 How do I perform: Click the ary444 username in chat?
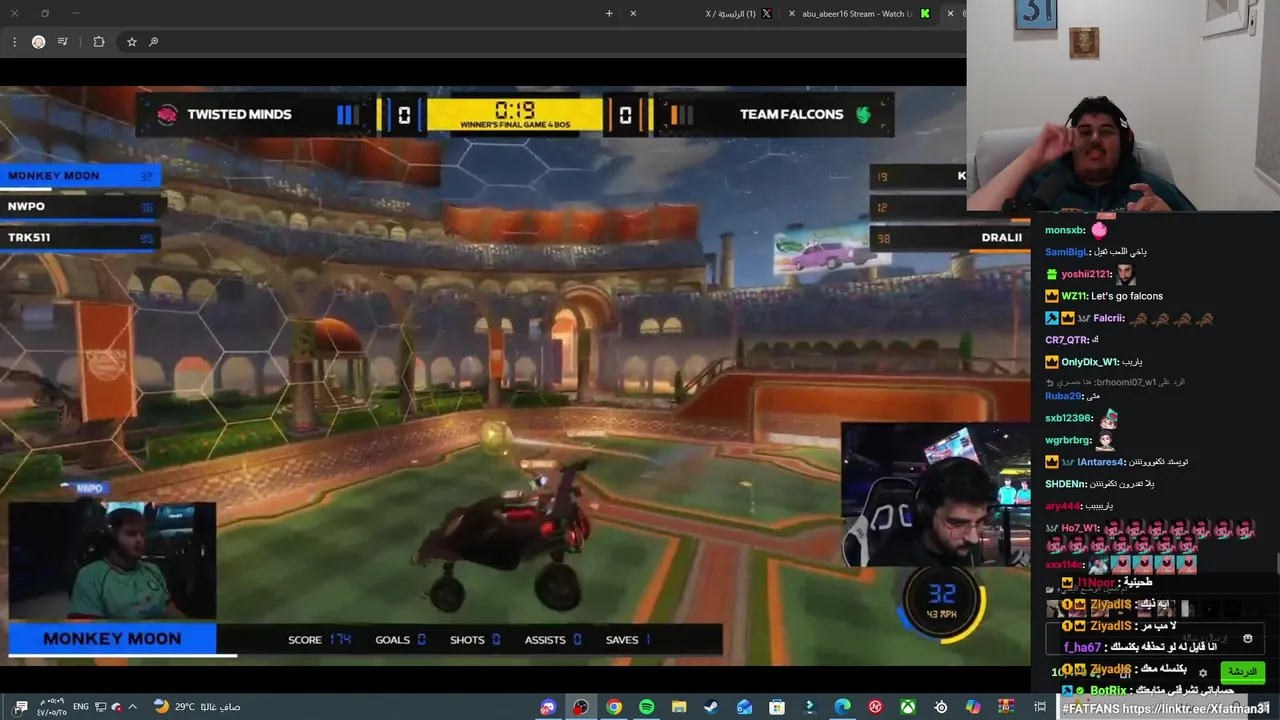tap(1063, 506)
